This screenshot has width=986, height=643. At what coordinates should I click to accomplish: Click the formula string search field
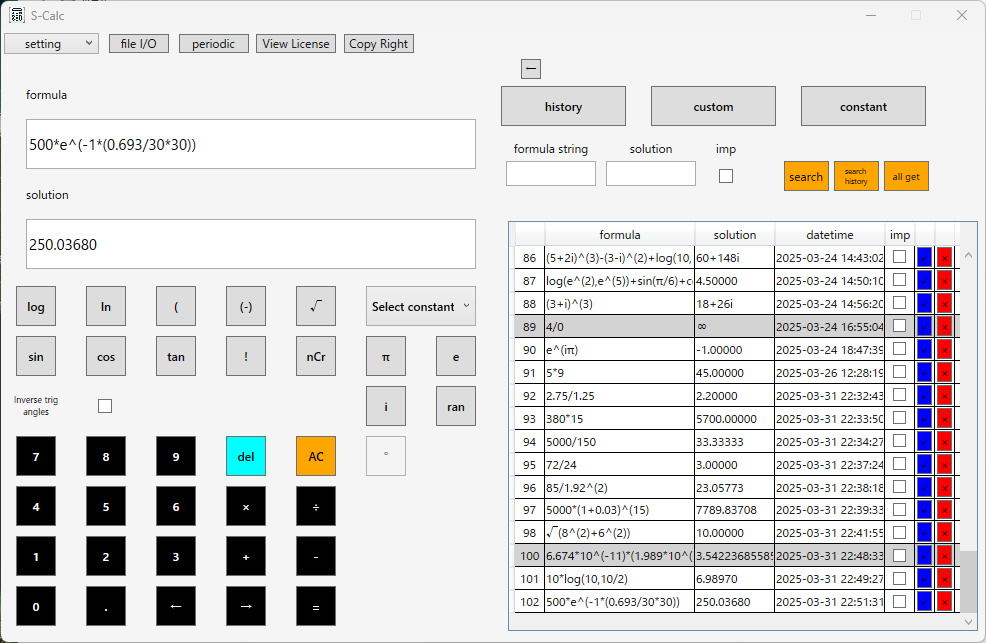[551, 173]
